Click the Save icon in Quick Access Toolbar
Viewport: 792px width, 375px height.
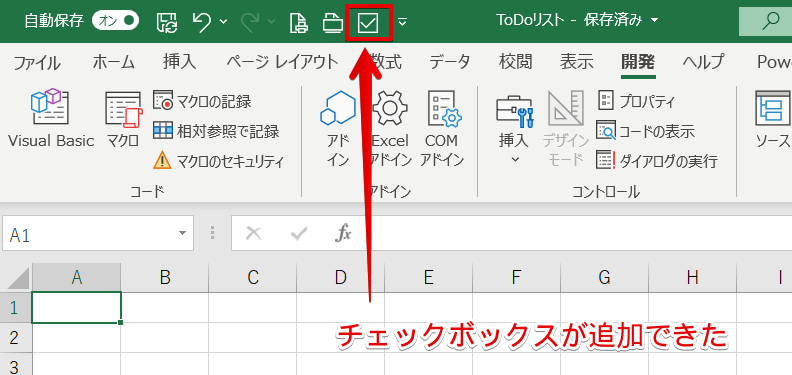coord(167,22)
